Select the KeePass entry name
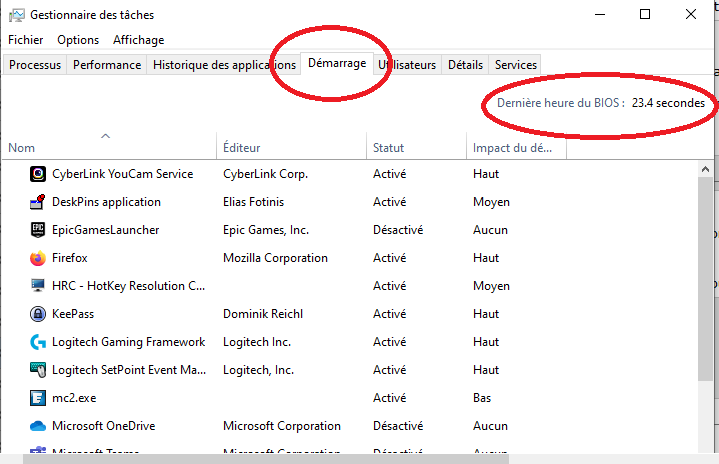The image size is (719, 464). 73,314
